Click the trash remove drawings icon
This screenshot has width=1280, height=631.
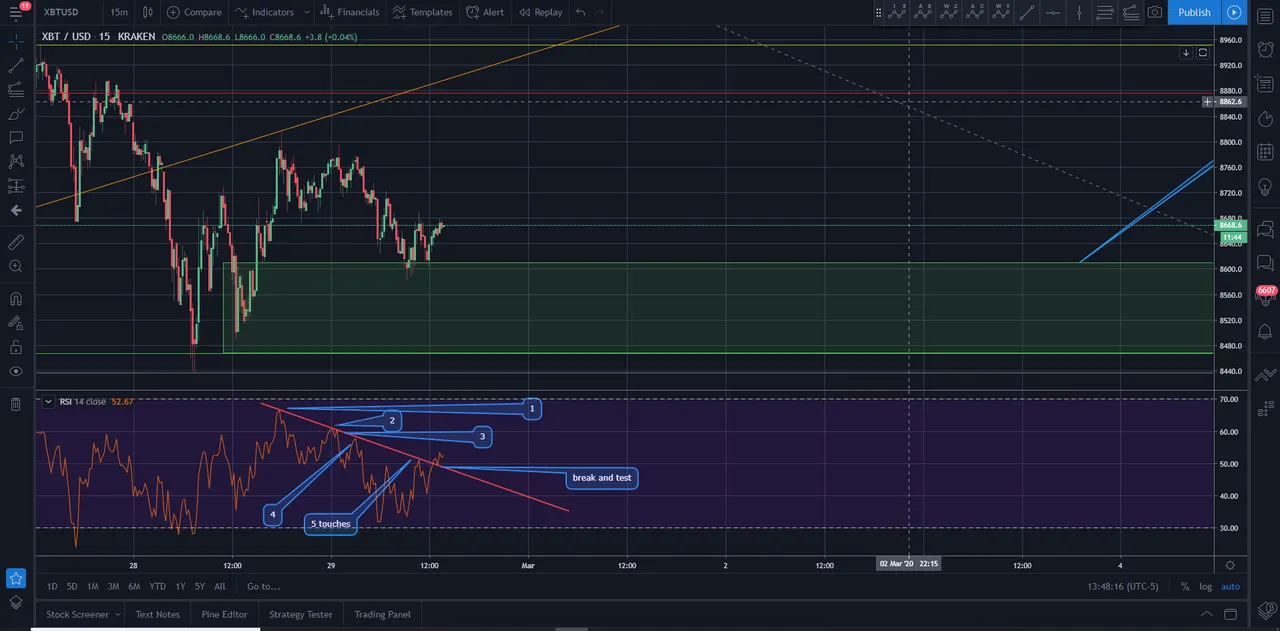[x=16, y=404]
